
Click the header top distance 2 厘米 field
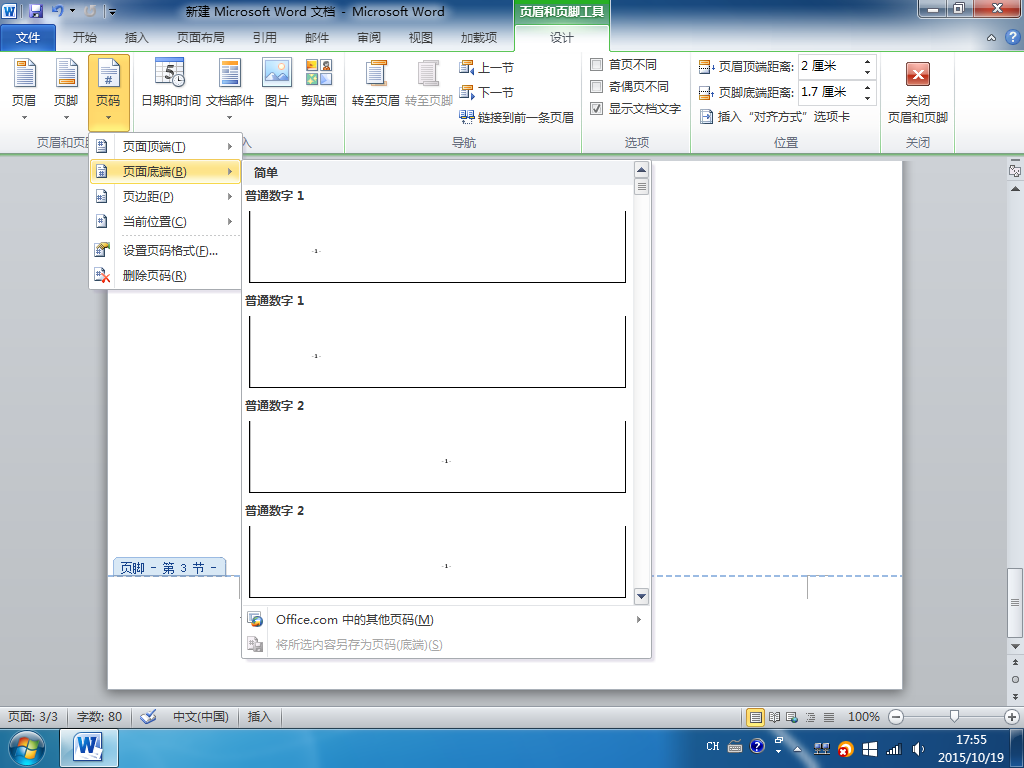pyautogui.click(x=829, y=66)
